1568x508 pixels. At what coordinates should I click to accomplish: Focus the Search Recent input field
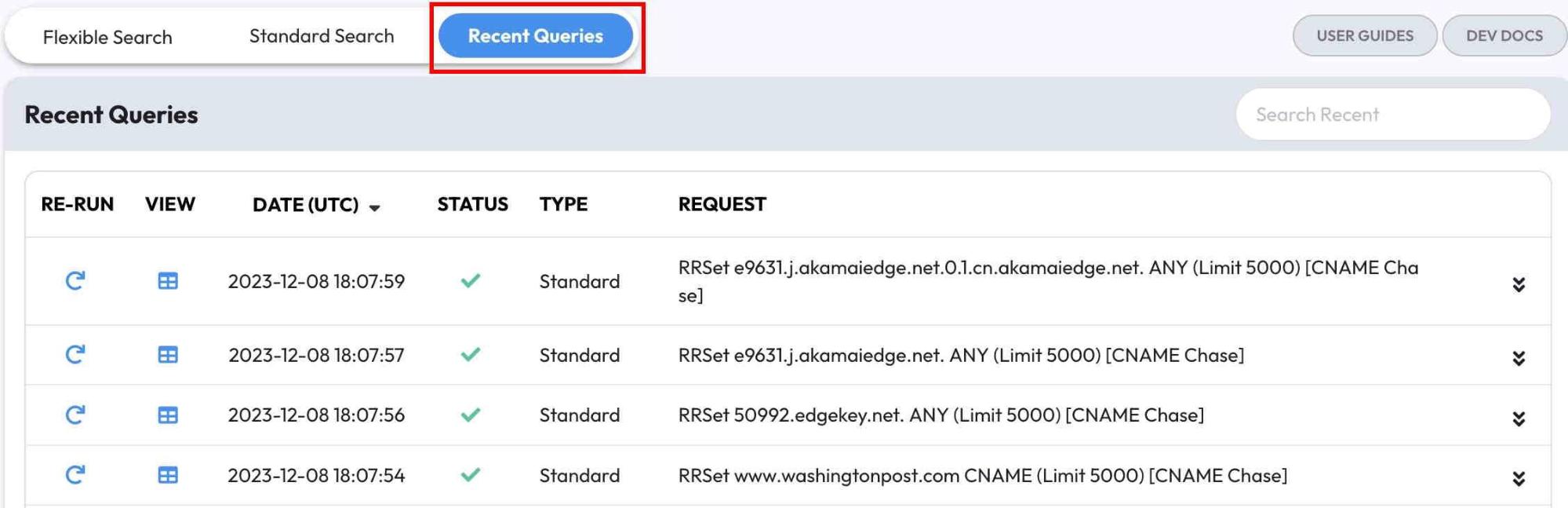pyautogui.click(x=1393, y=115)
